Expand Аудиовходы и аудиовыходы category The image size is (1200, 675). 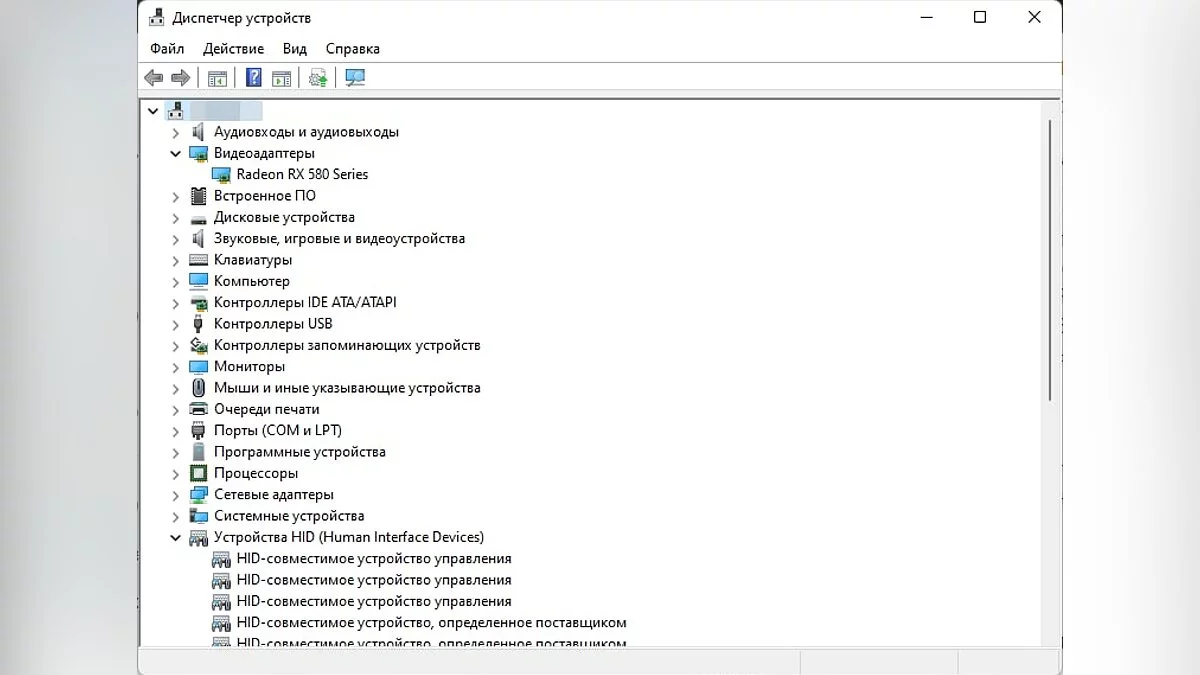click(x=176, y=132)
